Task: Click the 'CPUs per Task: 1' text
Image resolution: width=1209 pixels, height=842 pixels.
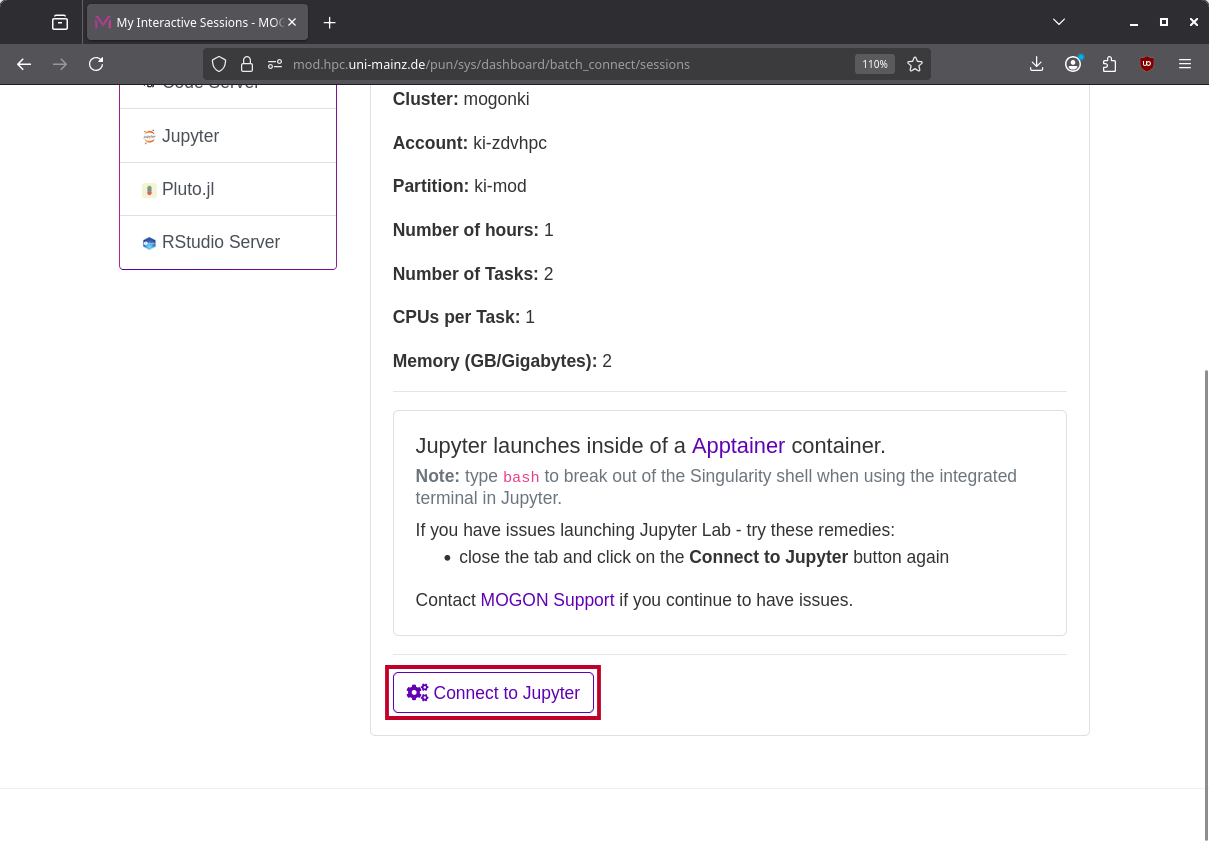Action: (464, 317)
